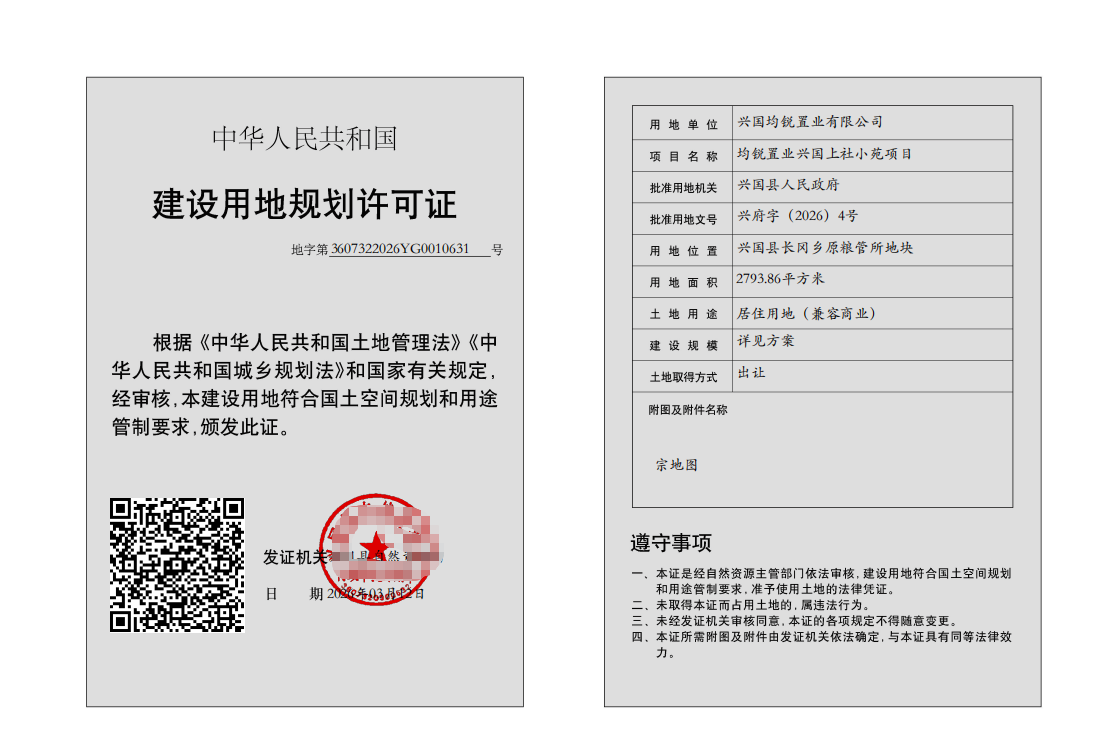Select the 居住用地（兼容商业） land use cell
The width and height of the screenshot is (1118, 740).
point(807,313)
